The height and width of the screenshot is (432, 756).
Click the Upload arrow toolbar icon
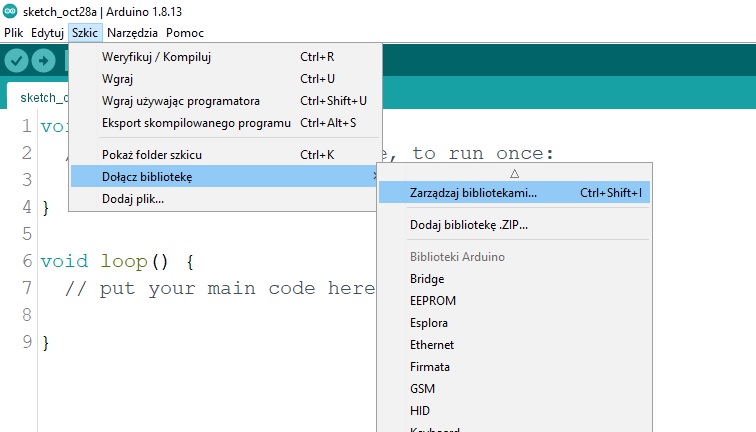click(43, 61)
